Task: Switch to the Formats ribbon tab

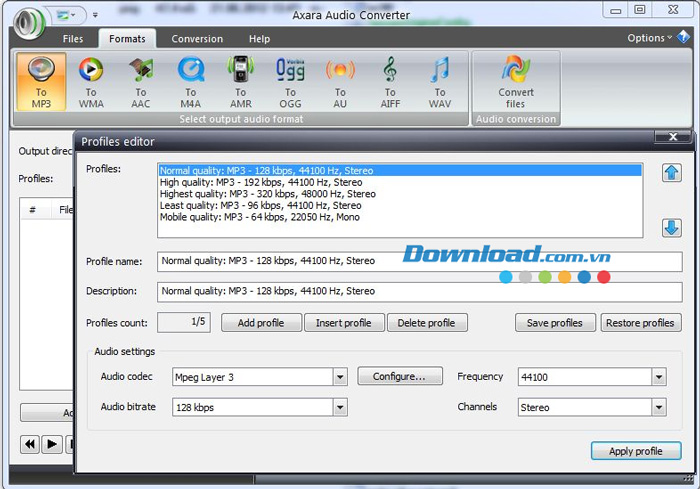Action: [127, 39]
